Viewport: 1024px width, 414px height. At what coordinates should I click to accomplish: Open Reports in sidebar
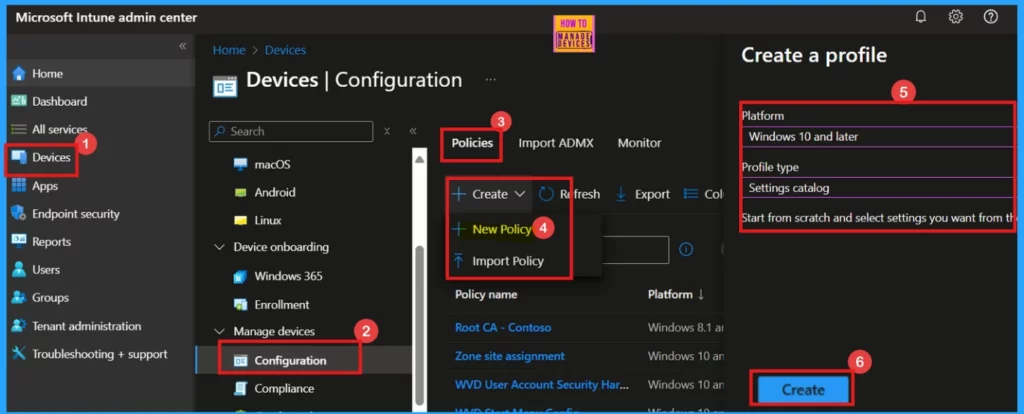(x=51, y=242)
